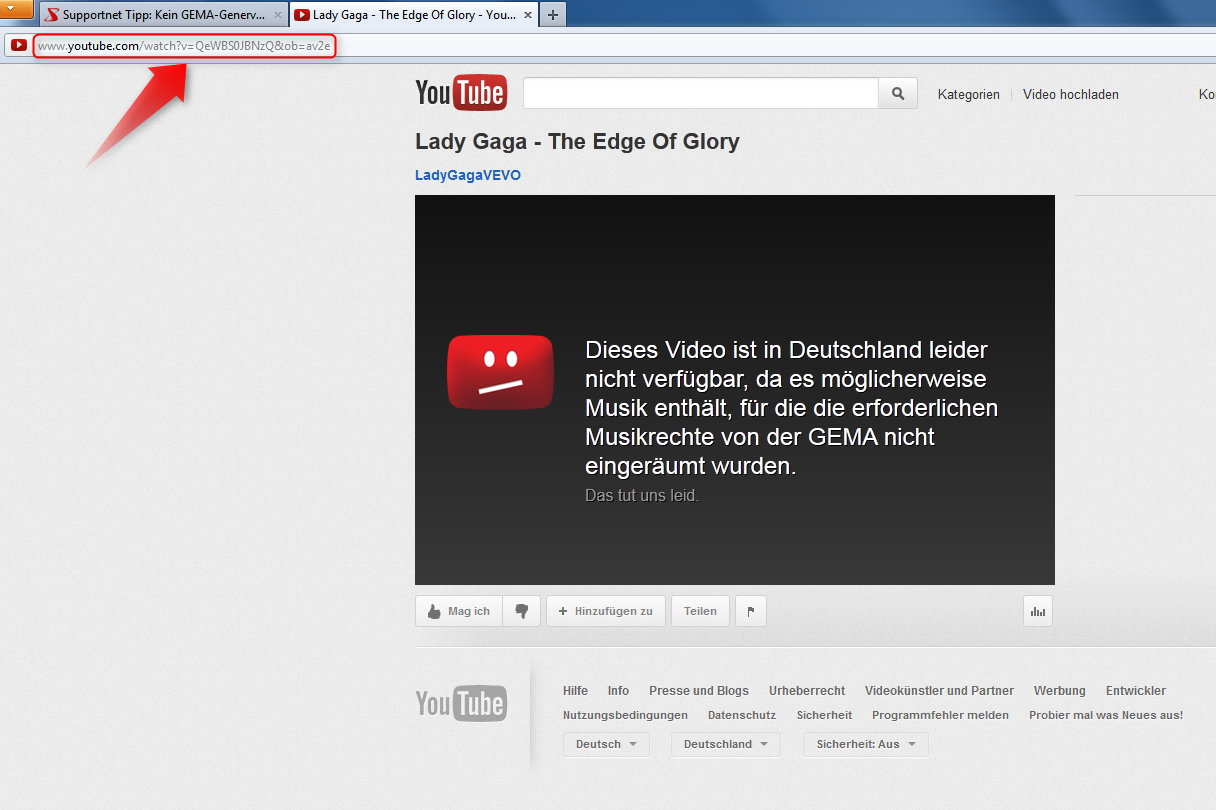
Task: Click the search magnifier button
Action: 897,94
